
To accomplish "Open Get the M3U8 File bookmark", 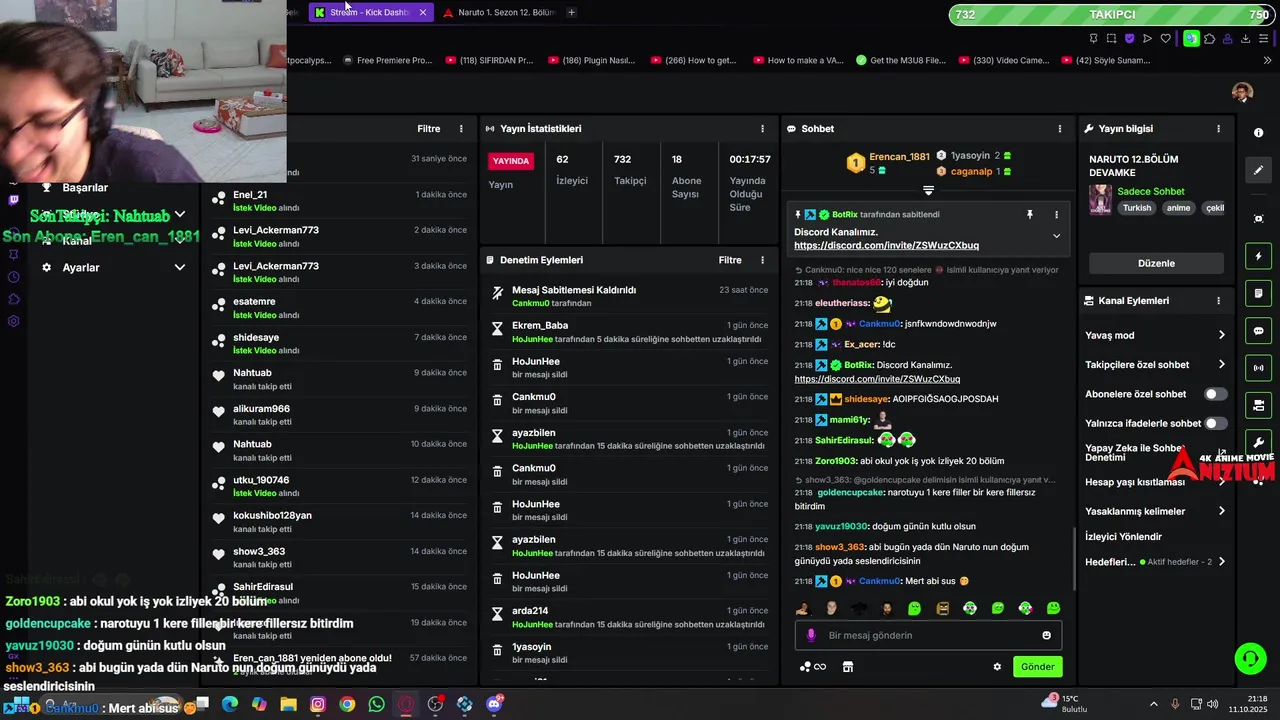I will [x=901, y=60].
